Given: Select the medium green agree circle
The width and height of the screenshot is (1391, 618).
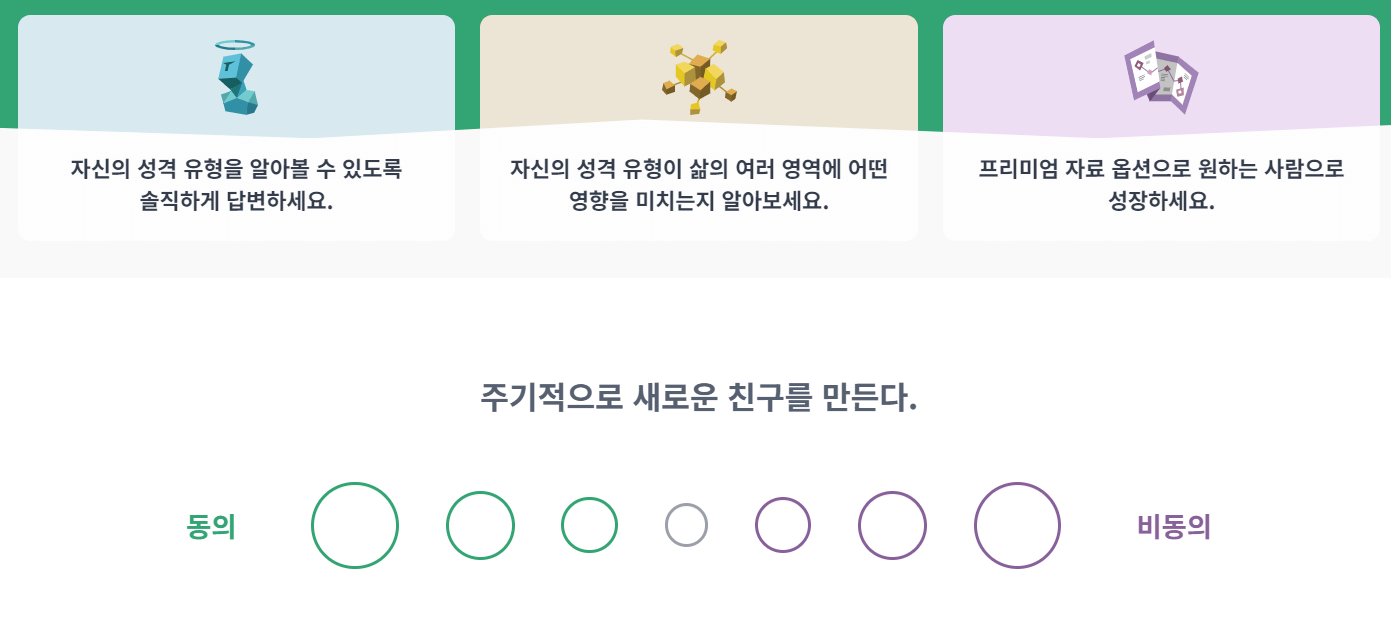Looking at the screenshot, I should [480, 524].
